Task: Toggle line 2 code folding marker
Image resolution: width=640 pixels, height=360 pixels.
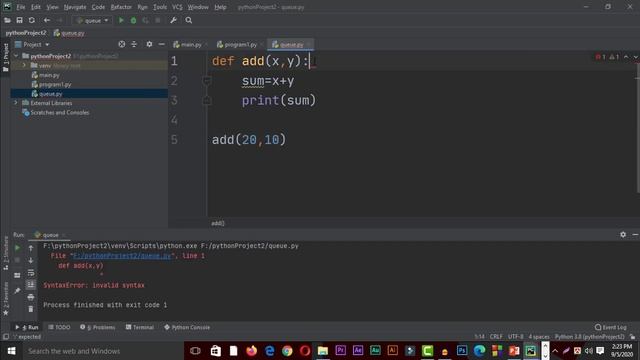Action: click(207, 81)
